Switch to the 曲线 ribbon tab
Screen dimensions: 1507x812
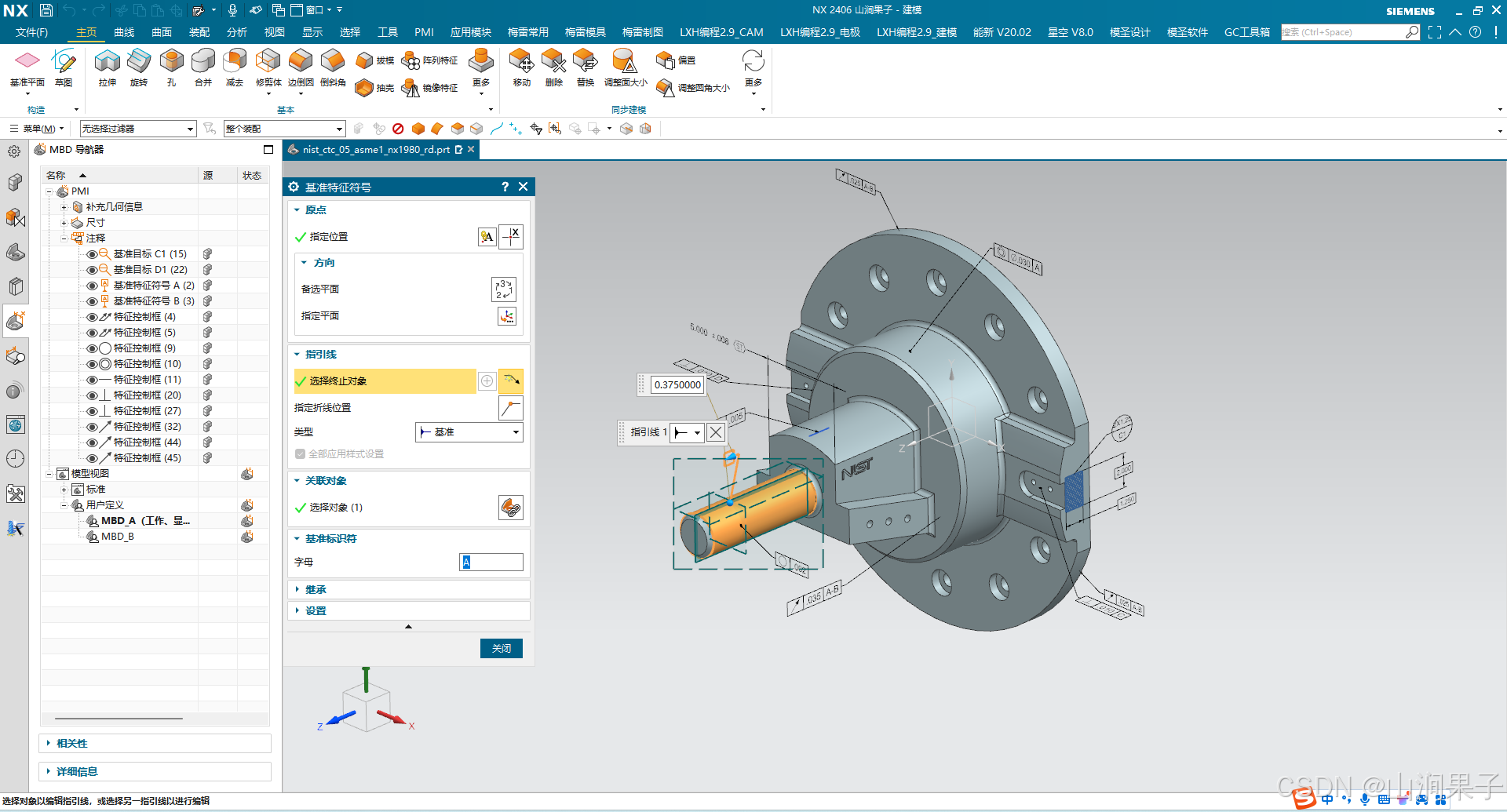(124, 32)
